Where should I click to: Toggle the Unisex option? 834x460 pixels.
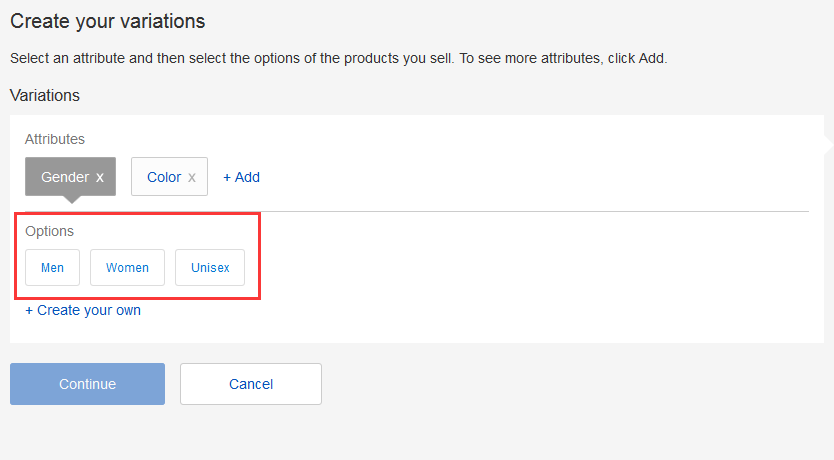tap(210, 268)
